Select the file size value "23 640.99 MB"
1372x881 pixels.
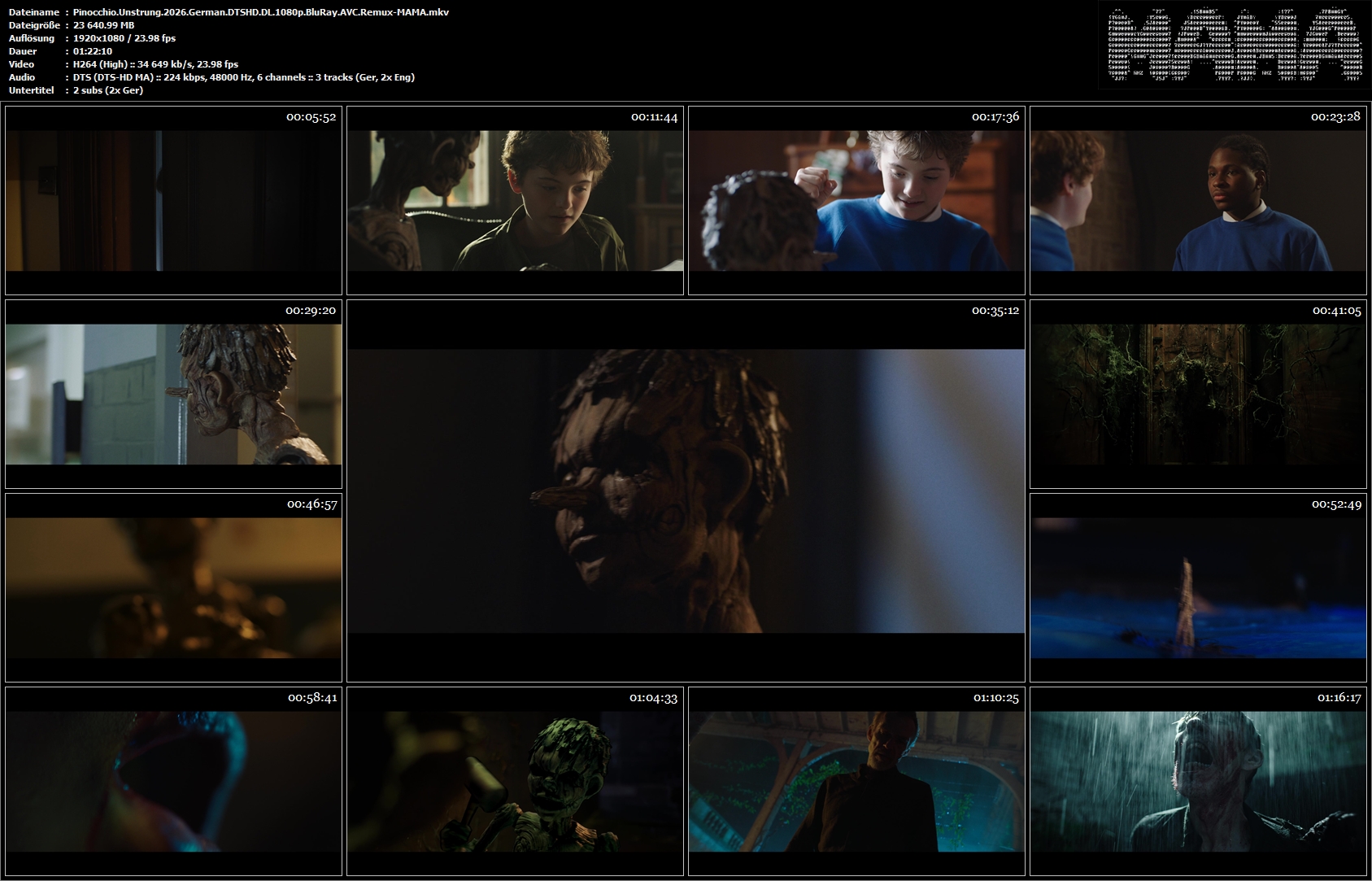[x=104, y=25]
